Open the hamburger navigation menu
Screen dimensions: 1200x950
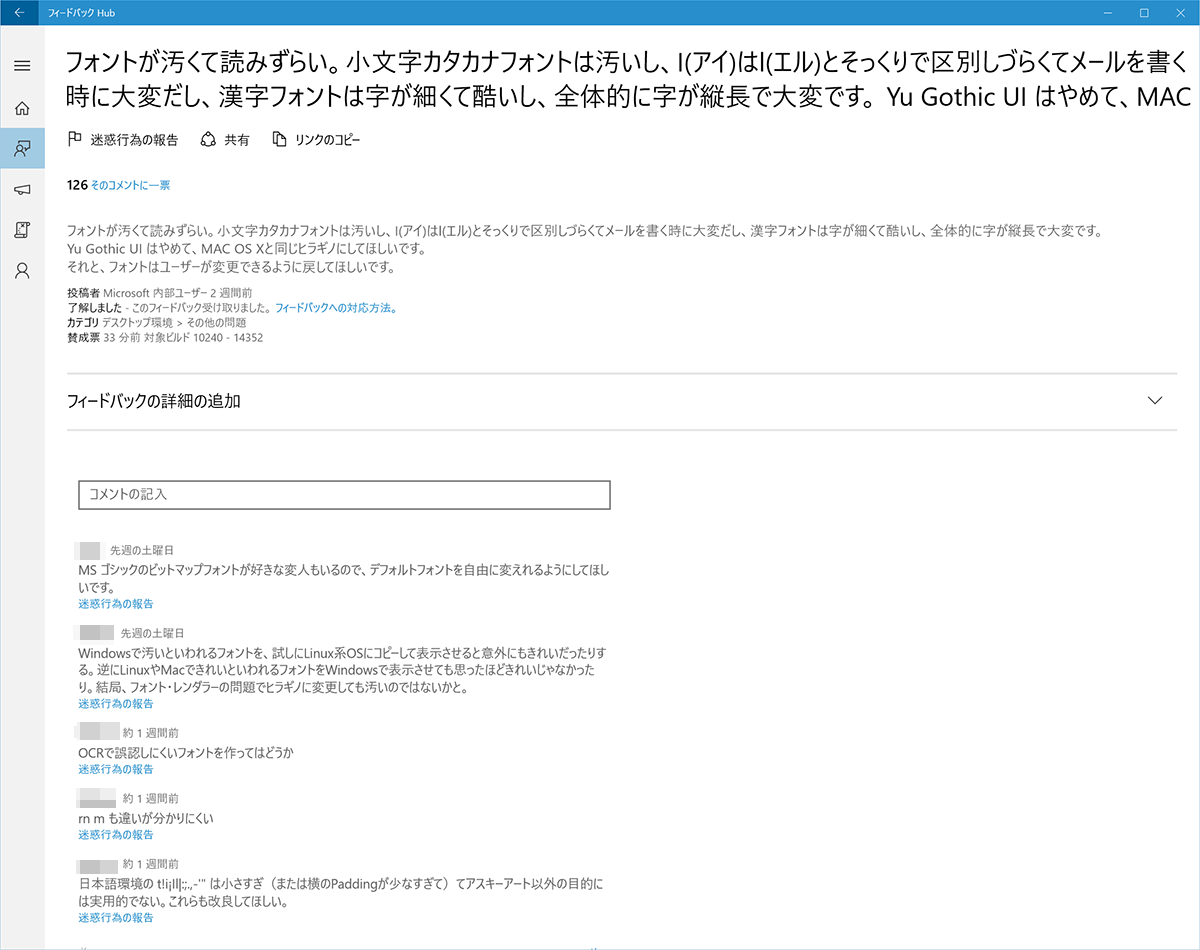(x=21, y=65)
